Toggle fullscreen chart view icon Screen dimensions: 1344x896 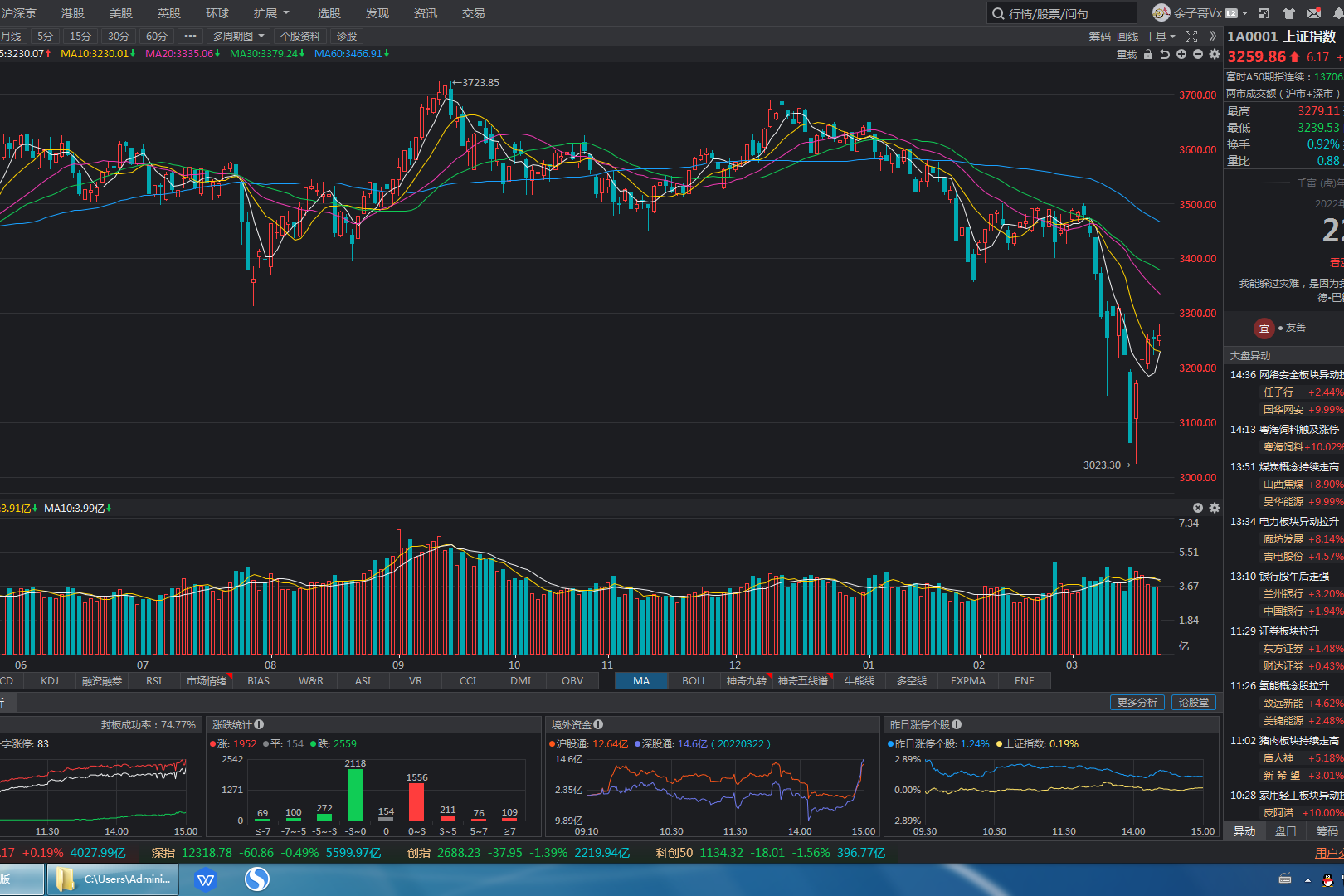coord(1191,37)
